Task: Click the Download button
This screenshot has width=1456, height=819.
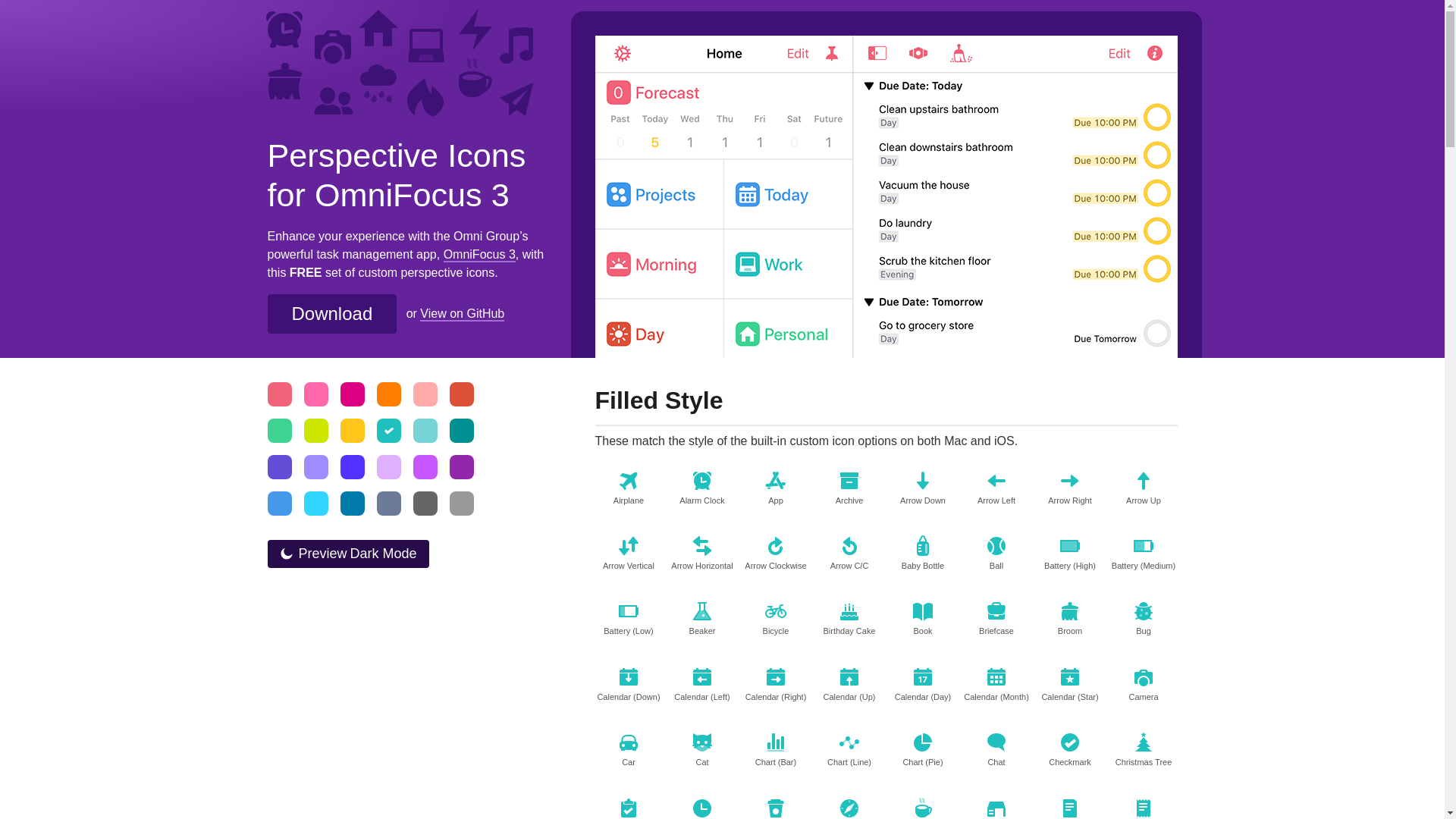Action: pyautogui.click(x=331, y=314)
